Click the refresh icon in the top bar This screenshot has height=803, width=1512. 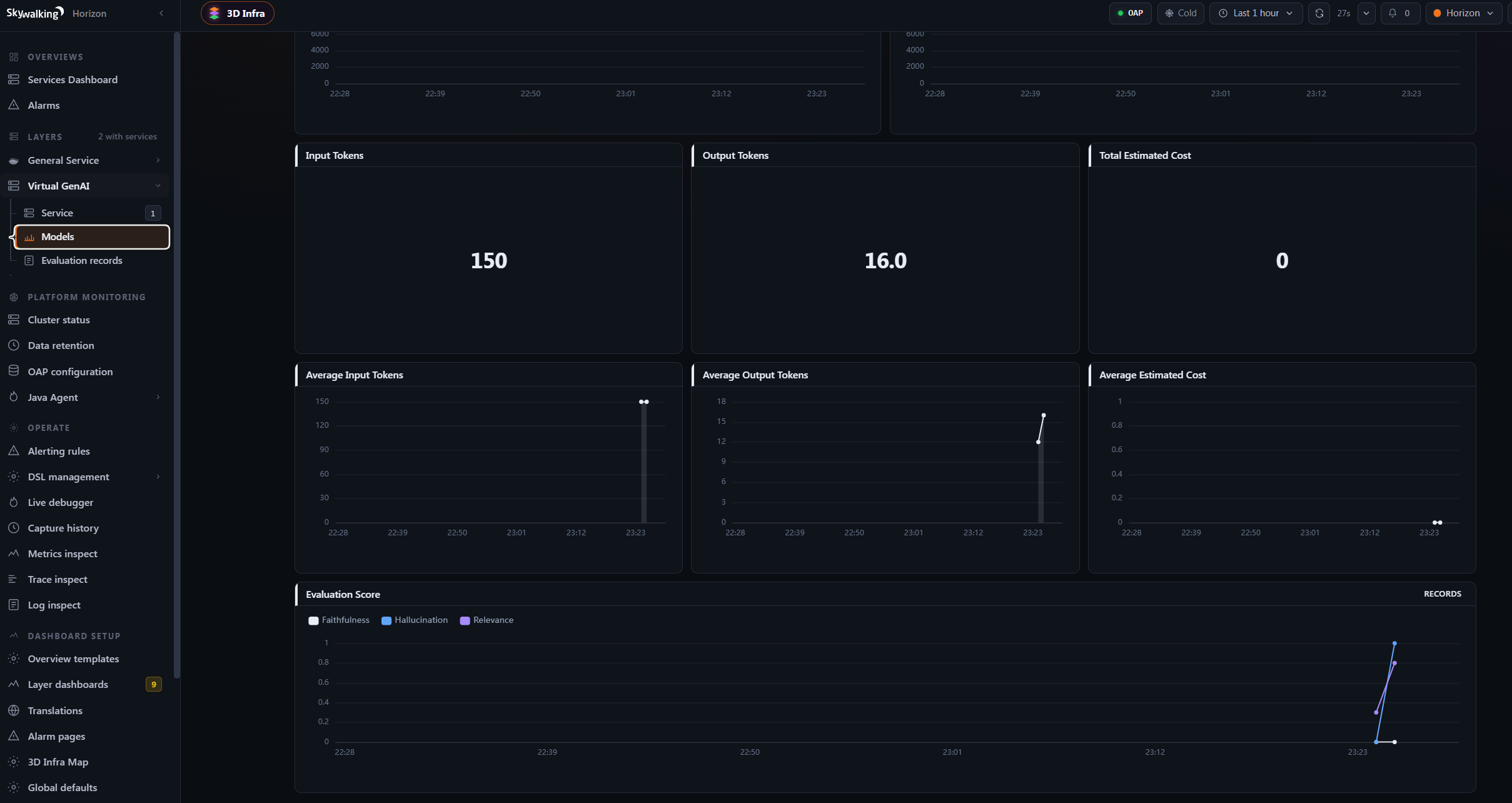(1319, 13)
